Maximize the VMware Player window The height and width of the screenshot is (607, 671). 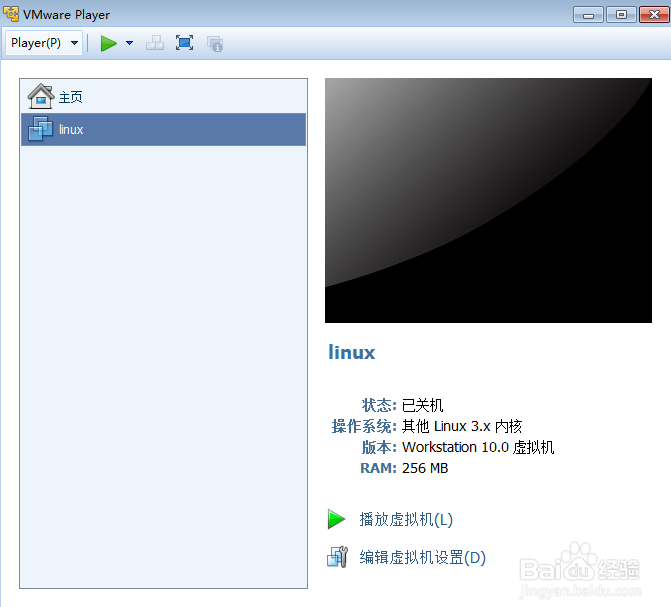pyautogui.click(x=621, y=15)
